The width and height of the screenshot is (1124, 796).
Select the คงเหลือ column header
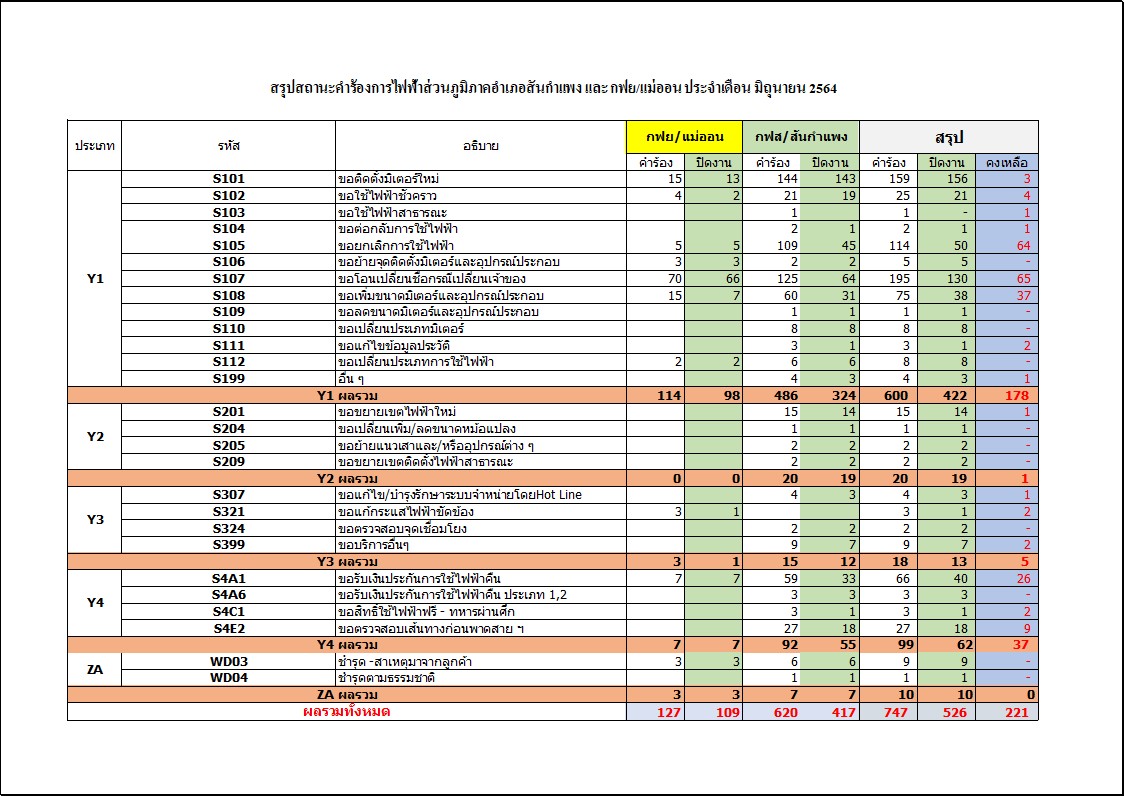pyautogui.click(x=1007, y=163)
